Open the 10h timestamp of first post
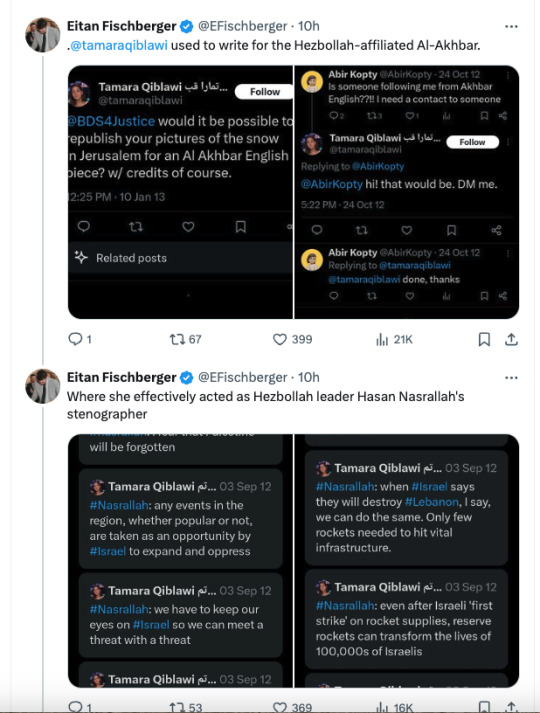 (309, 26)
